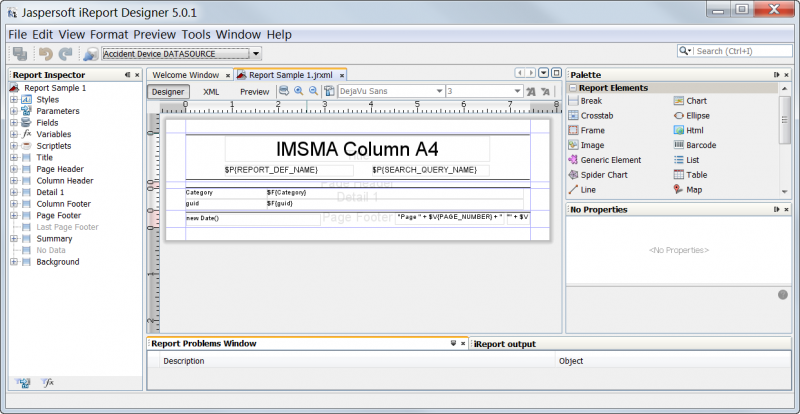Open the Format menu
This screenshot has width=800, height=414.
[x=109, y=34]
